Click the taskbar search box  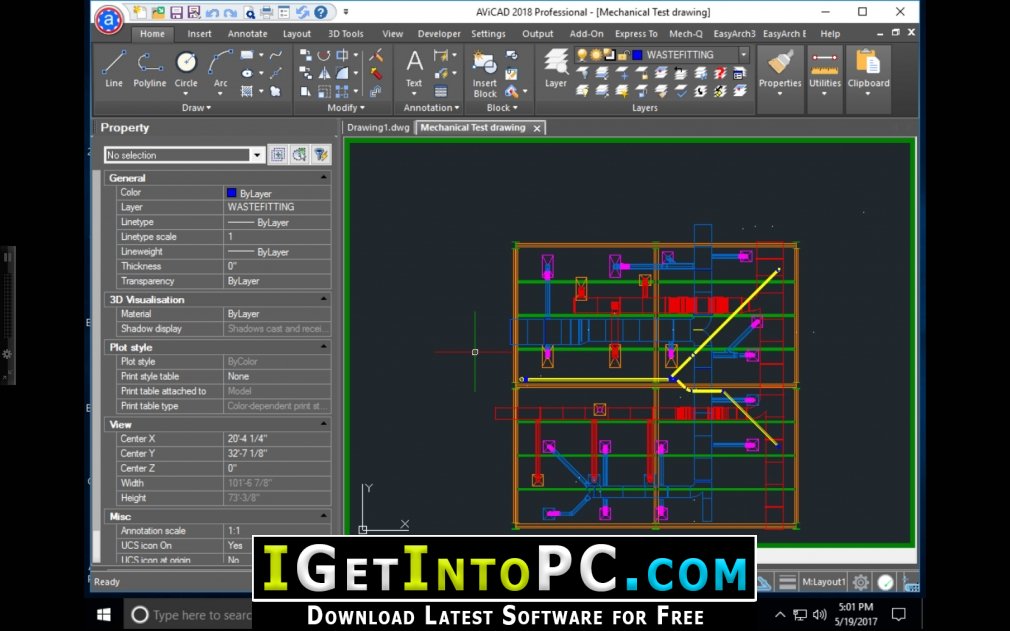click(189, 615)
